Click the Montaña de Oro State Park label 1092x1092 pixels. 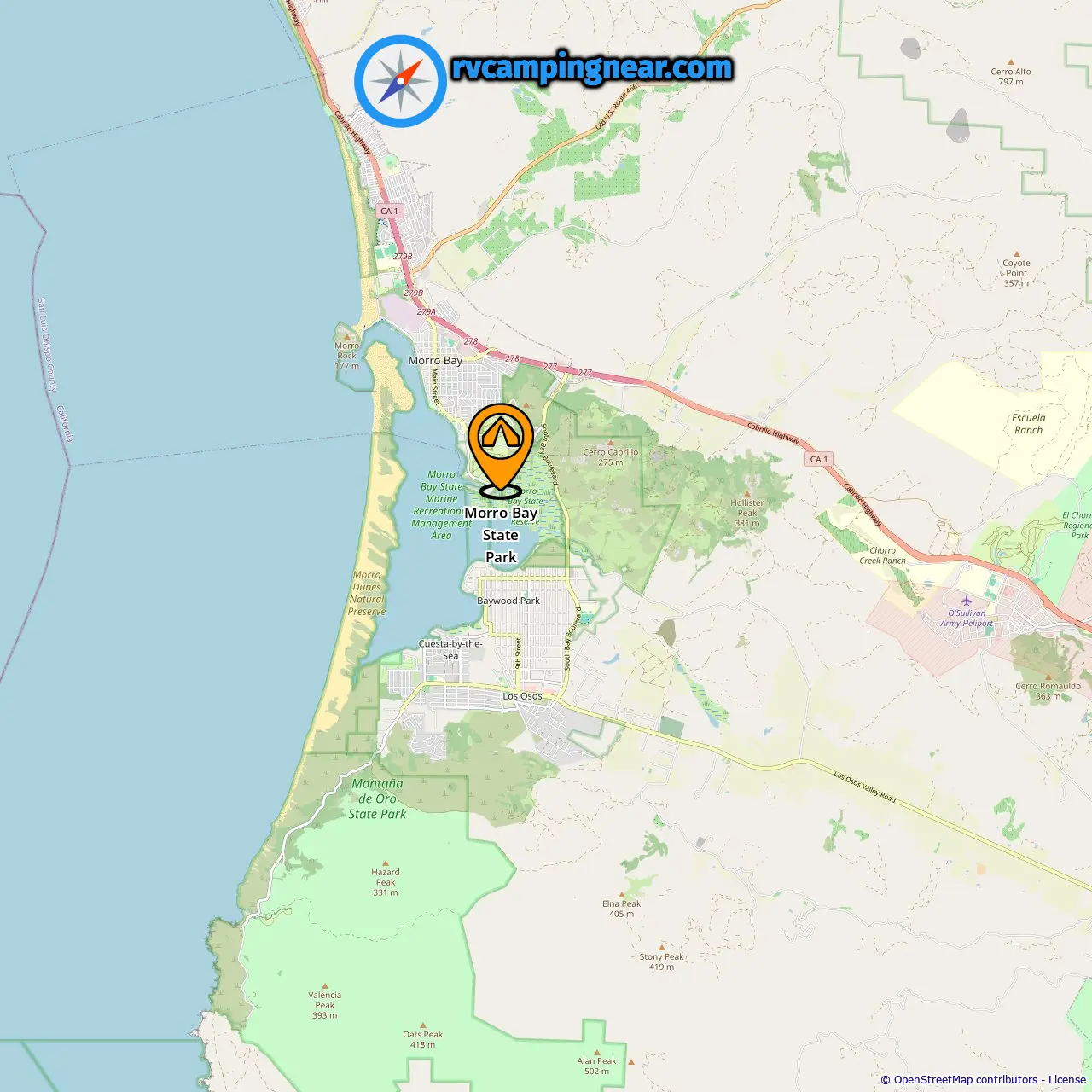pyautogui.click(x=377, y=799)
